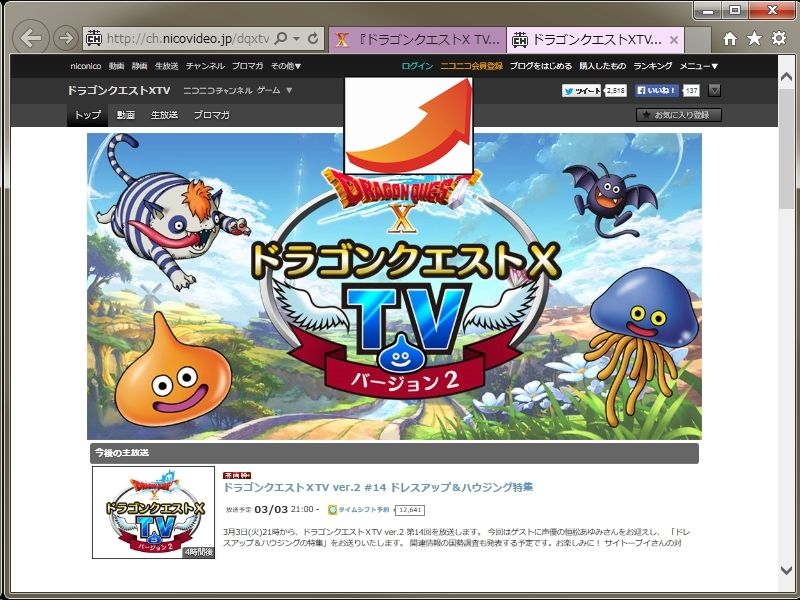Open the browser Home icon

[x=730, y=38]
